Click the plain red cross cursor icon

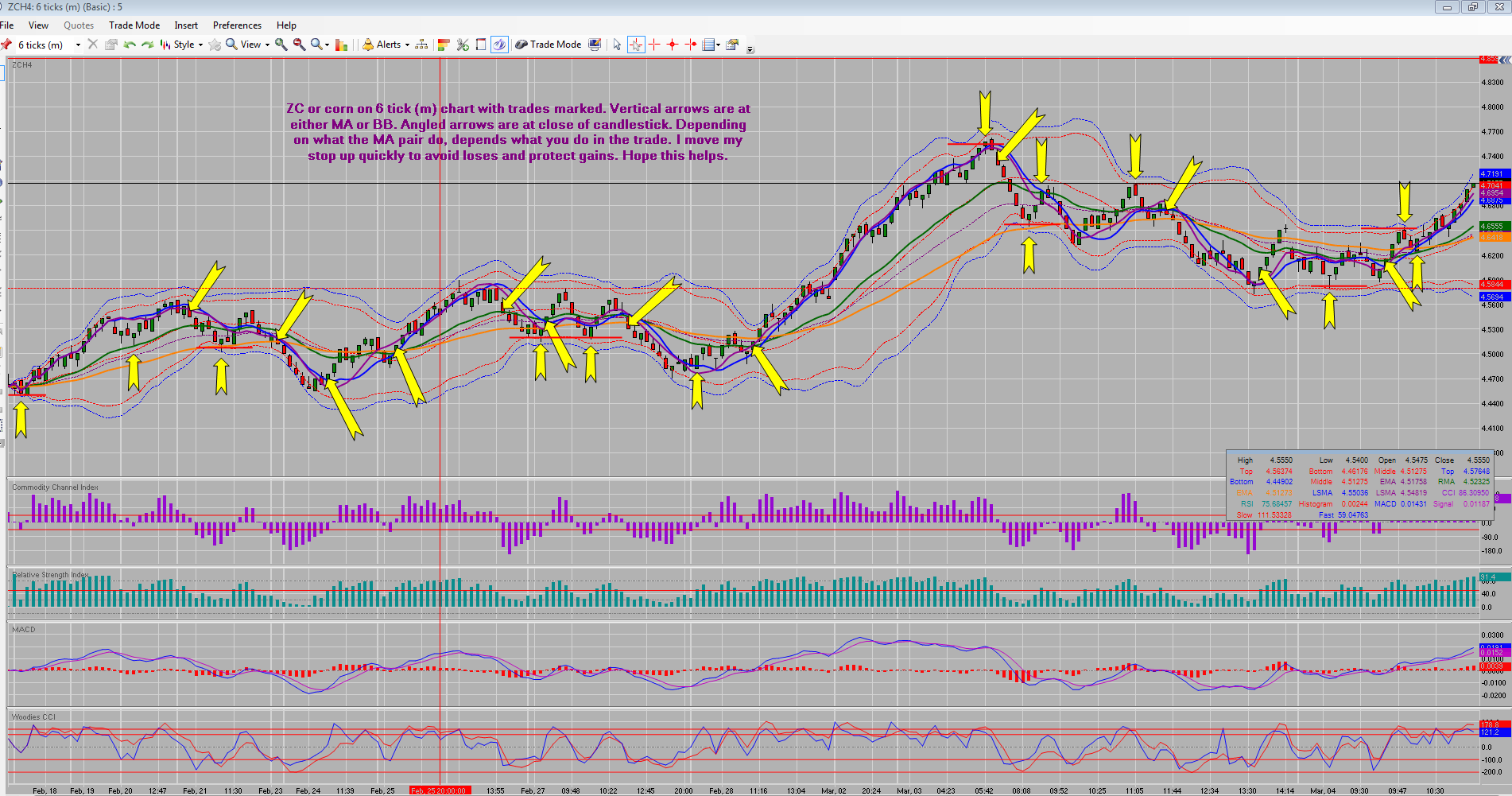(x=654, y=45)
